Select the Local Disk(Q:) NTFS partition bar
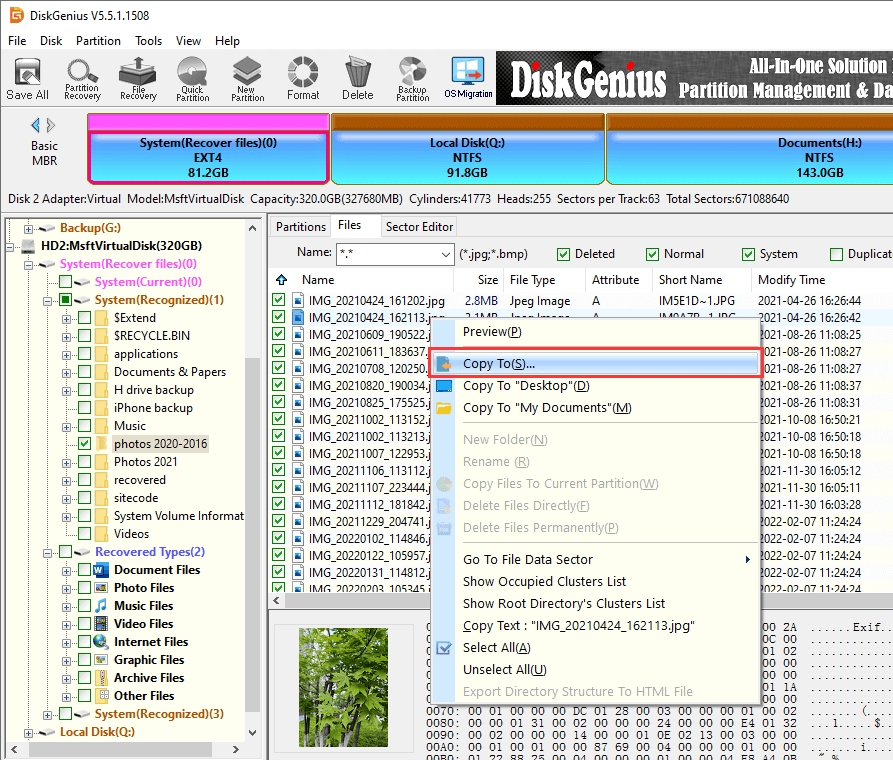This screenshot has width=893, height=760. [x=467, y=157]
